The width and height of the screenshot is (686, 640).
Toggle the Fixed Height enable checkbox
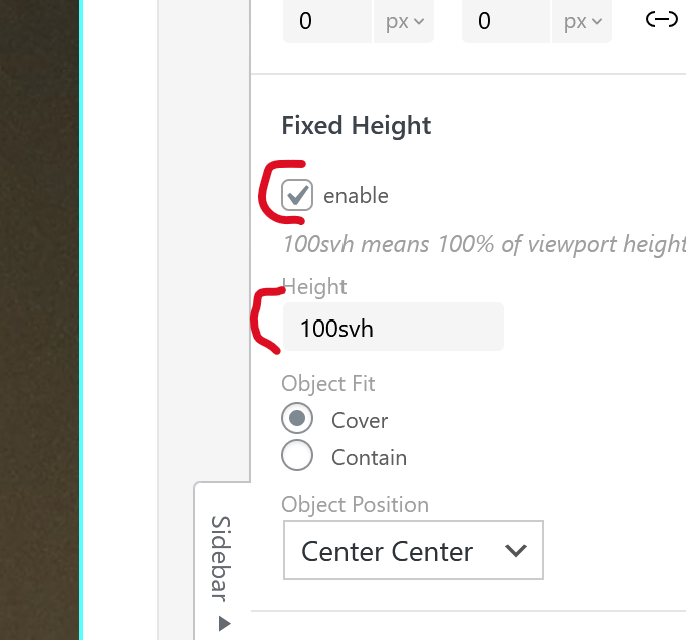297,195
